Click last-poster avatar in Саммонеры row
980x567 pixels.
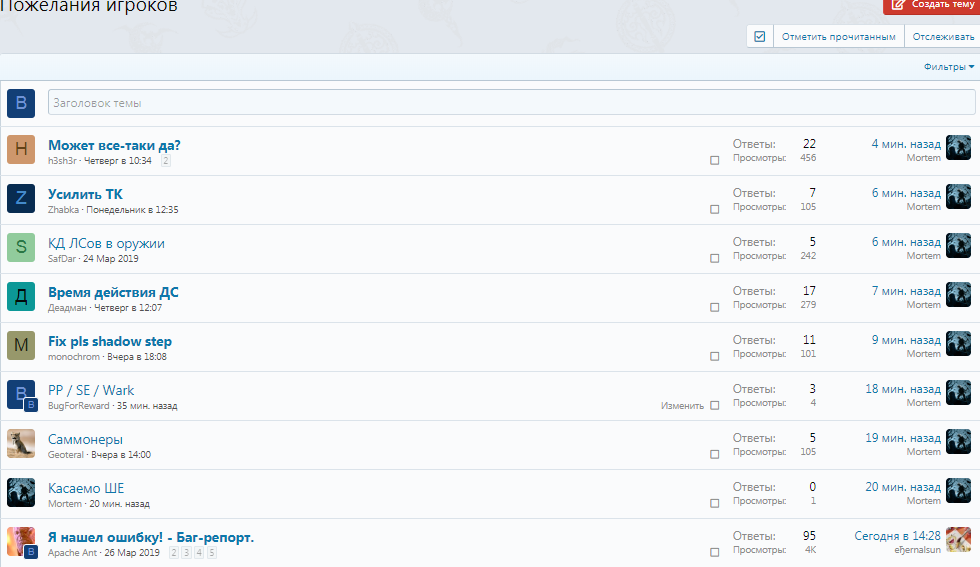(x=958, y=441)
